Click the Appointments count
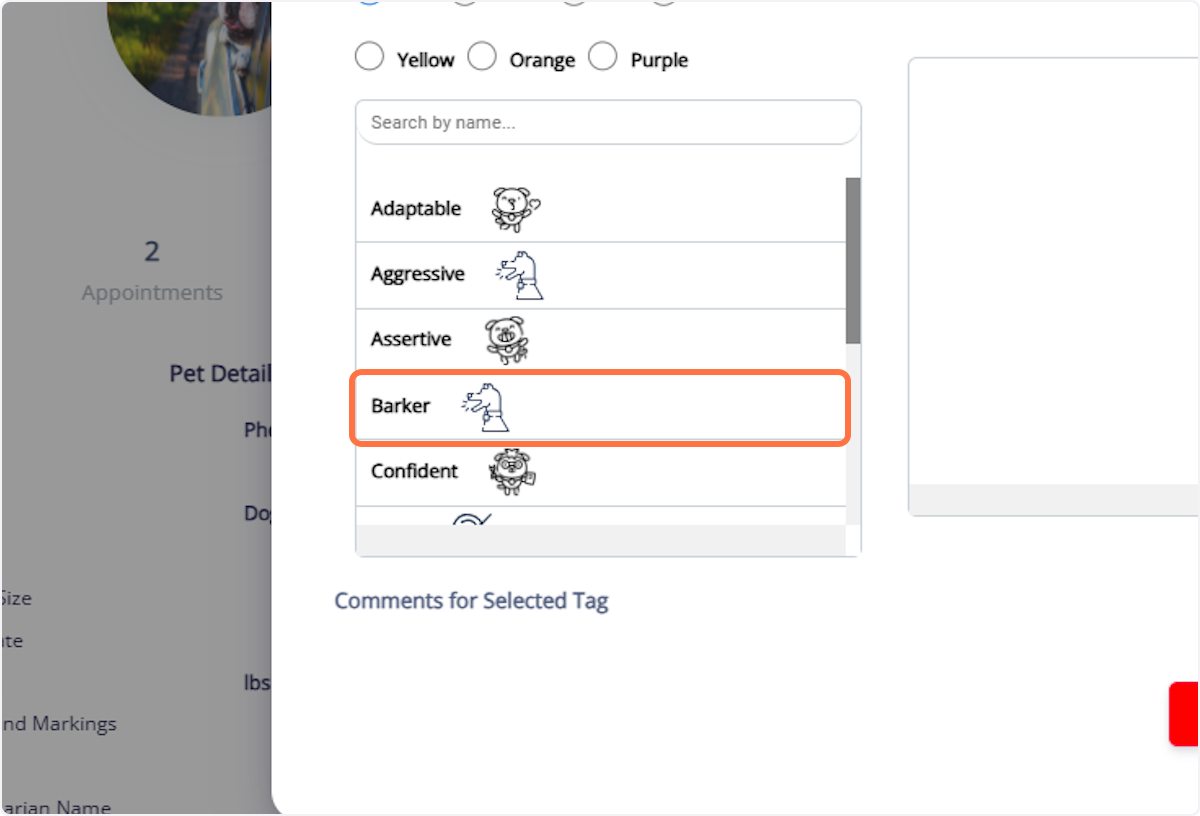 click(x=152, y=251)
